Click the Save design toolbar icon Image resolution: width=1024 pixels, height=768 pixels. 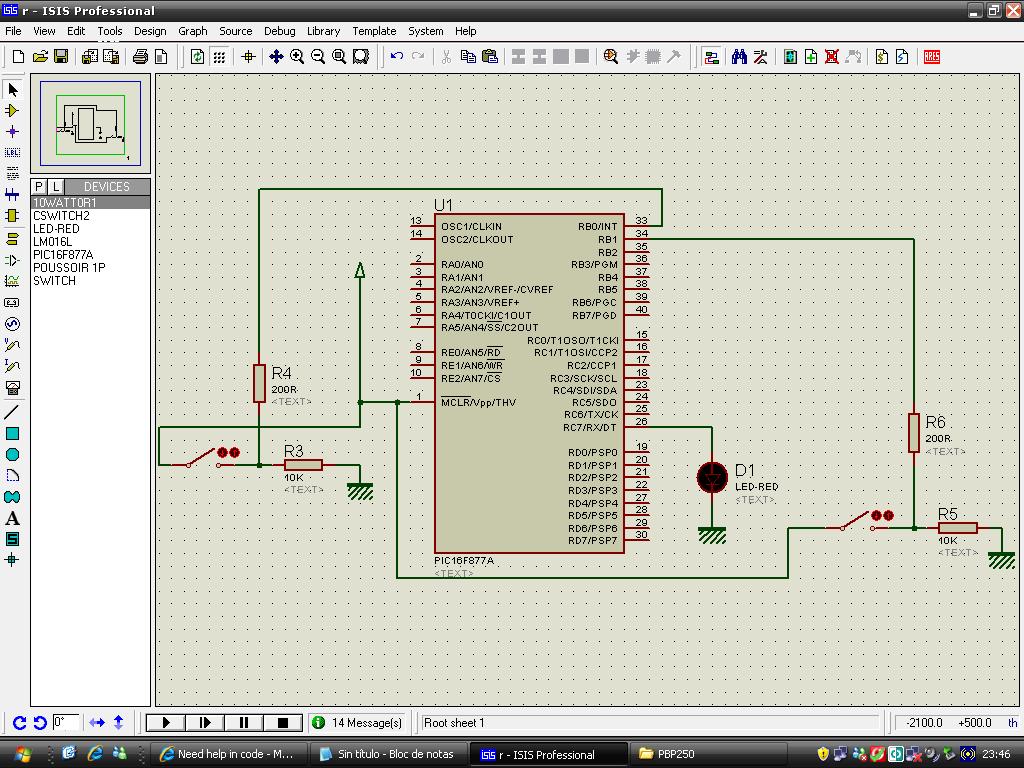tap(61, 57)
